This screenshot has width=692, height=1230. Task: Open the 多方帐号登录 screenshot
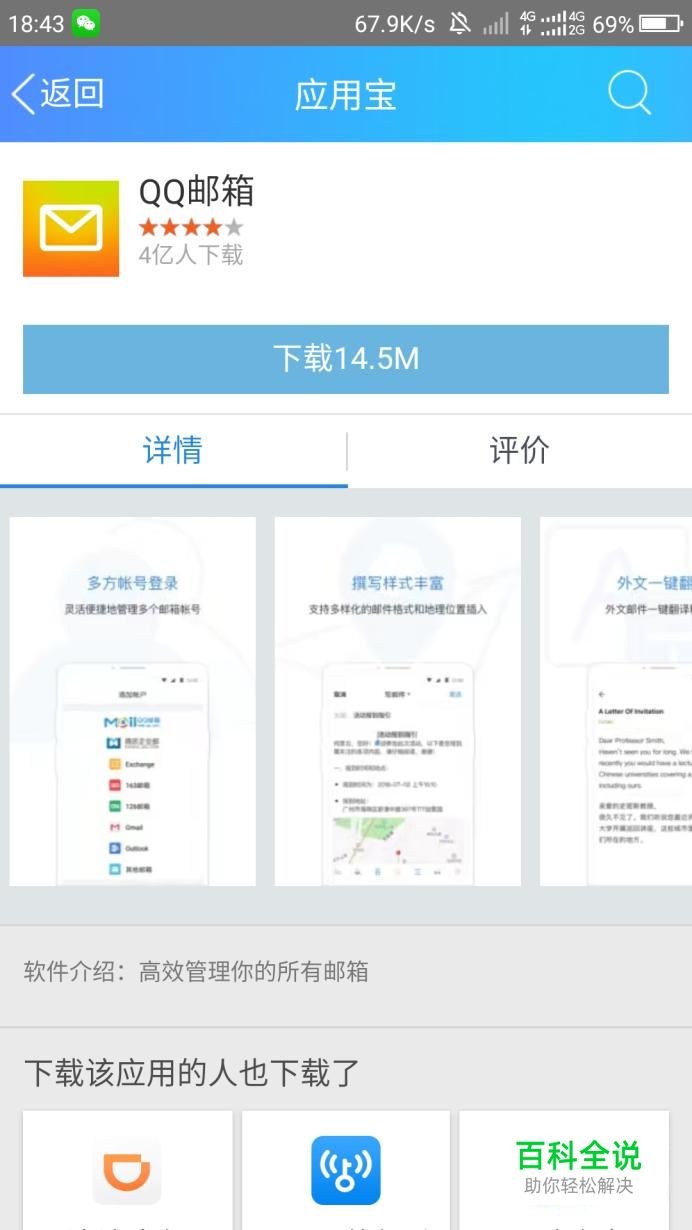click(132, 701)
